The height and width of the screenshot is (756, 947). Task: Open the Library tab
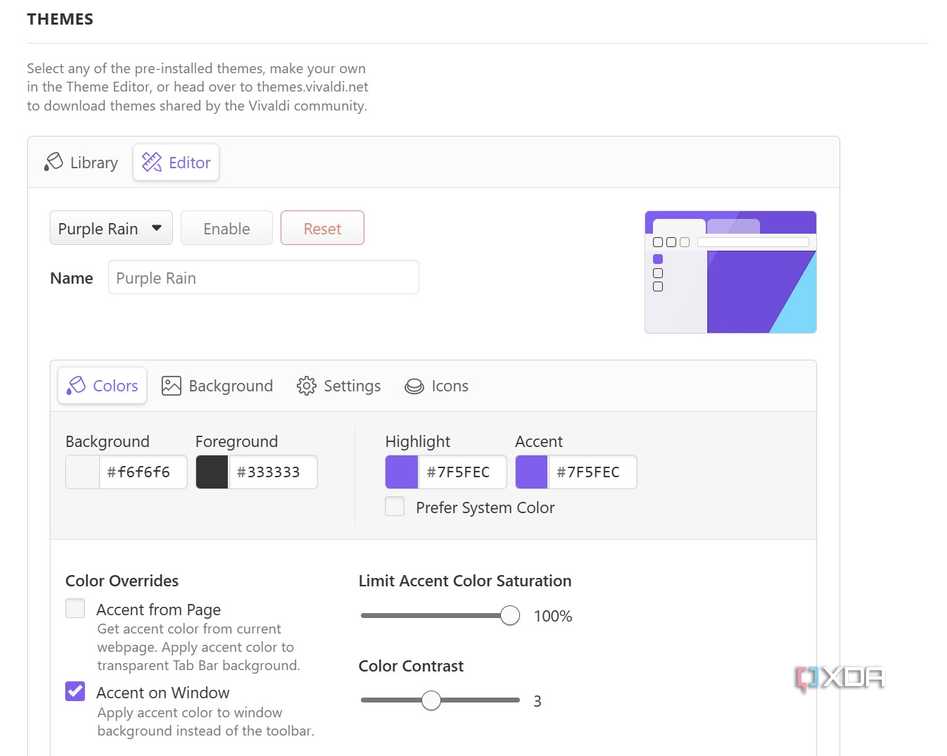tap(81, 162)
